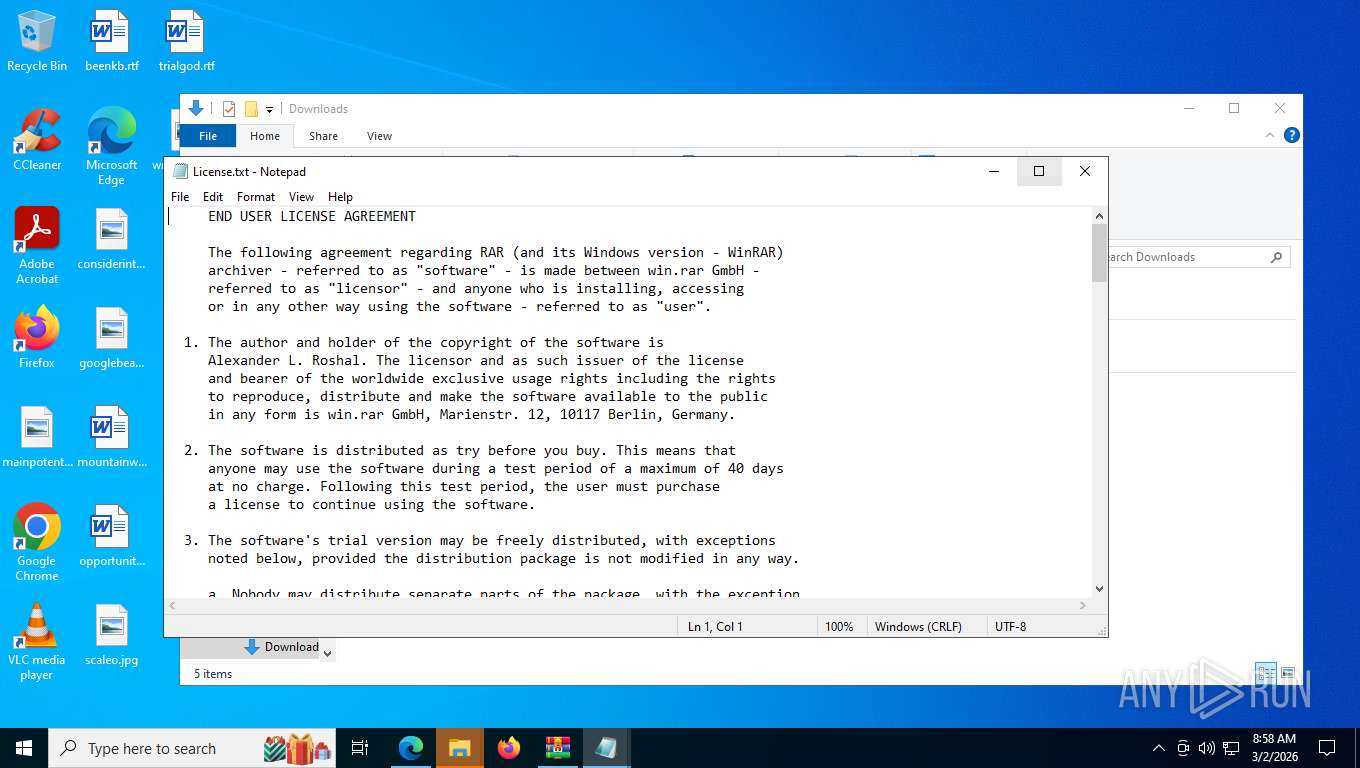Select the Download item in Explorer sidebar

(x=282, y=647)
